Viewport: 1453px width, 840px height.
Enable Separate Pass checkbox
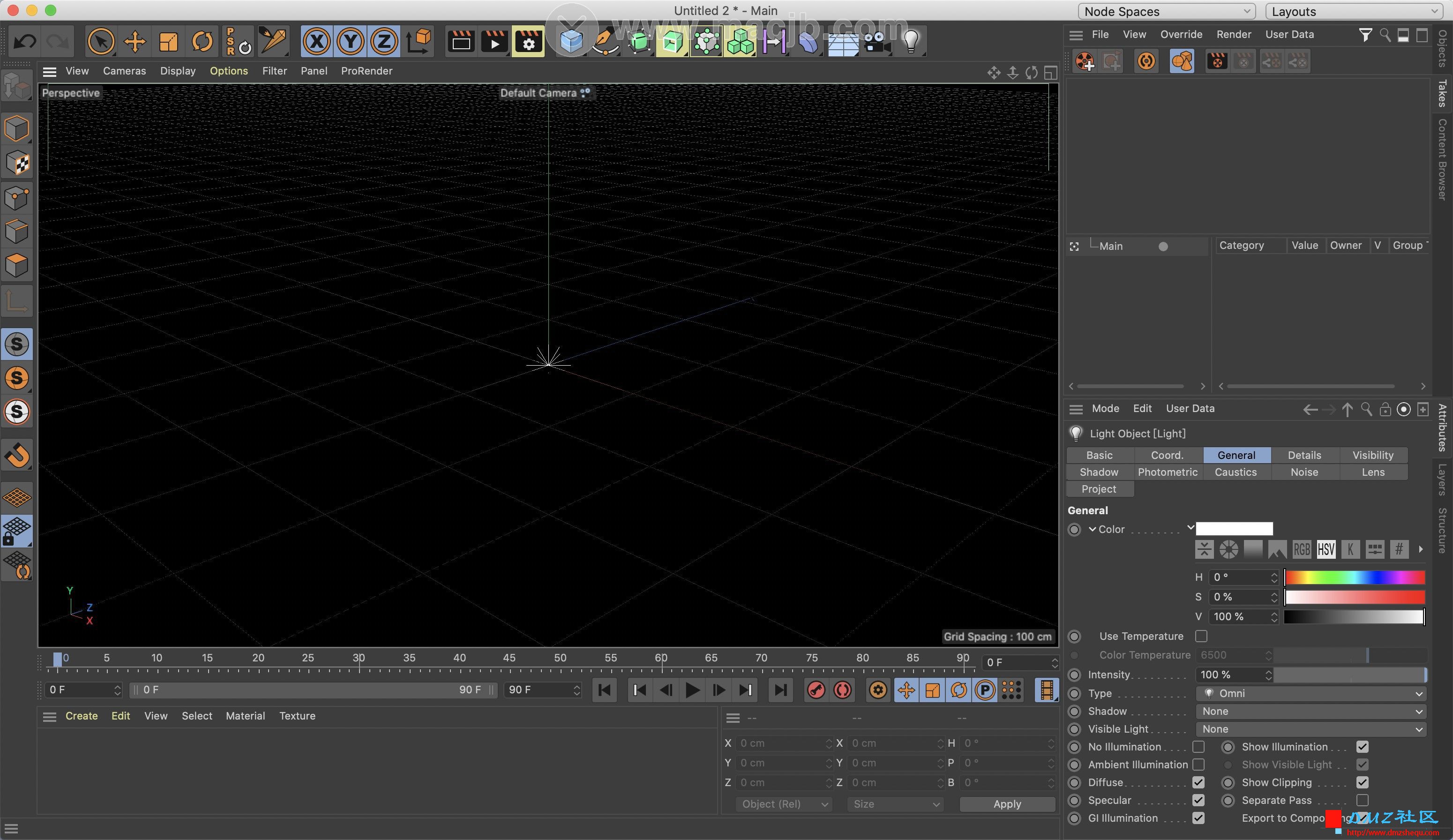1363,800
